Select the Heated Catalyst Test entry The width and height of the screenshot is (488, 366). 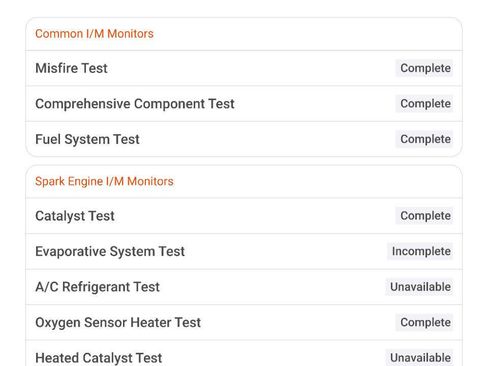(244, 353)
